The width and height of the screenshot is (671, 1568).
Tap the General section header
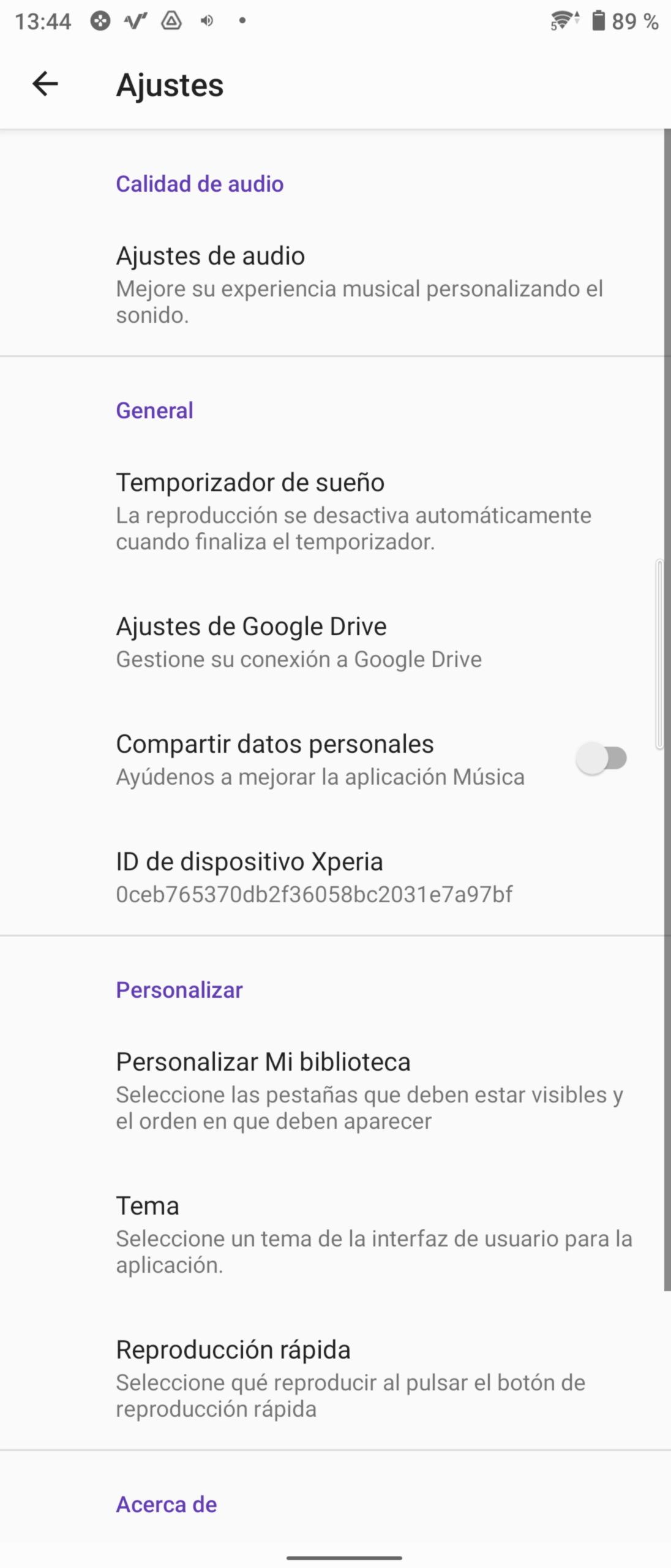point(154,410)
